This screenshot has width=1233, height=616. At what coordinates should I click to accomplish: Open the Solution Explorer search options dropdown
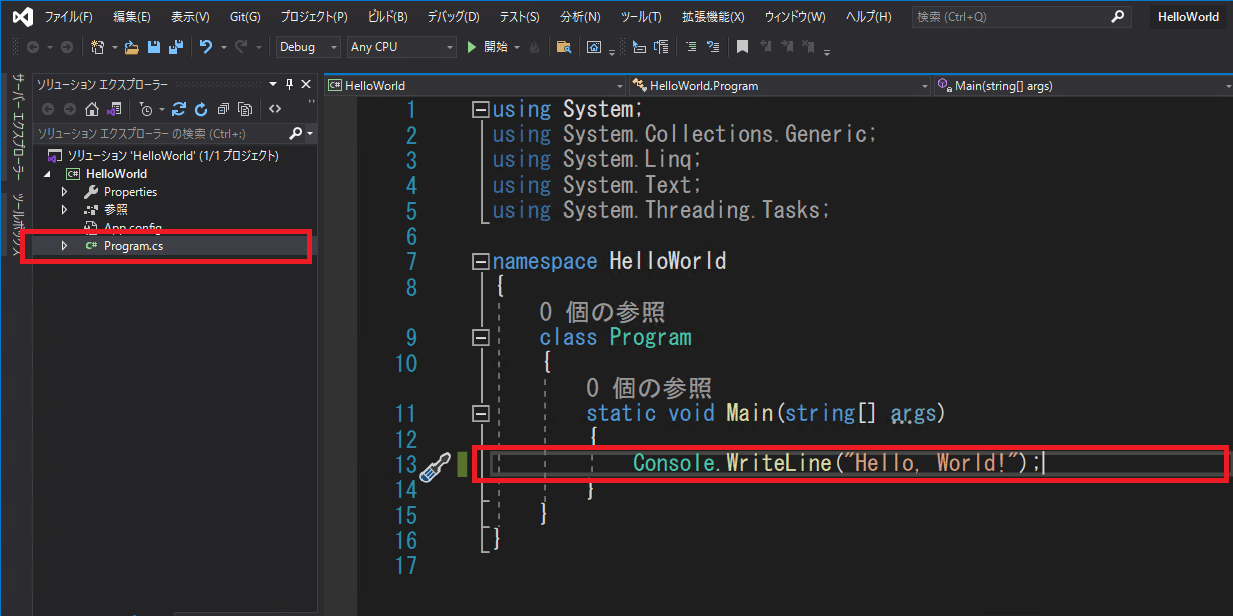pos(310,133)
